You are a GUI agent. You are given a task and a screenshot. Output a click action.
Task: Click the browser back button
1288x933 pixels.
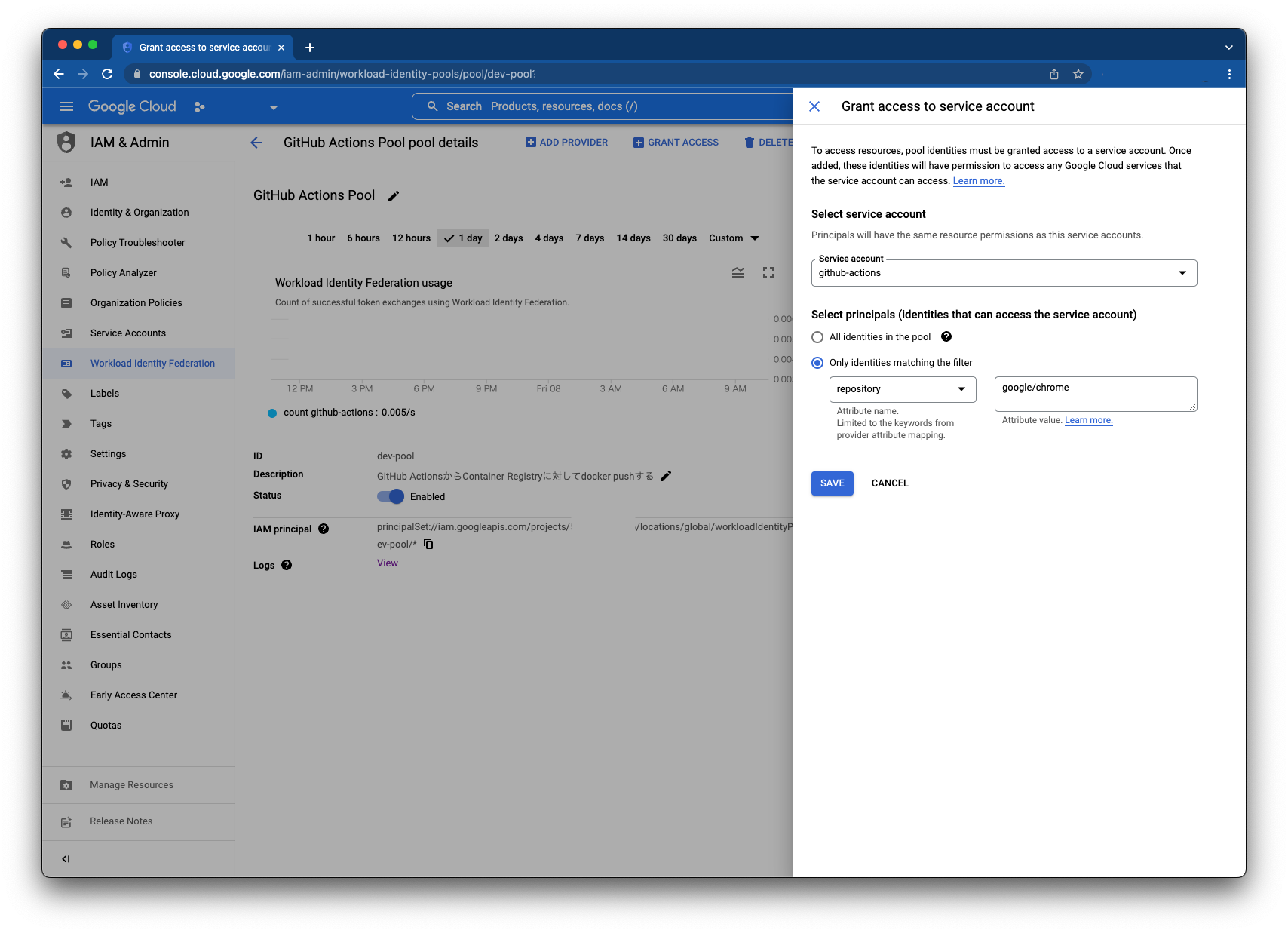click(x=59, y=74)
